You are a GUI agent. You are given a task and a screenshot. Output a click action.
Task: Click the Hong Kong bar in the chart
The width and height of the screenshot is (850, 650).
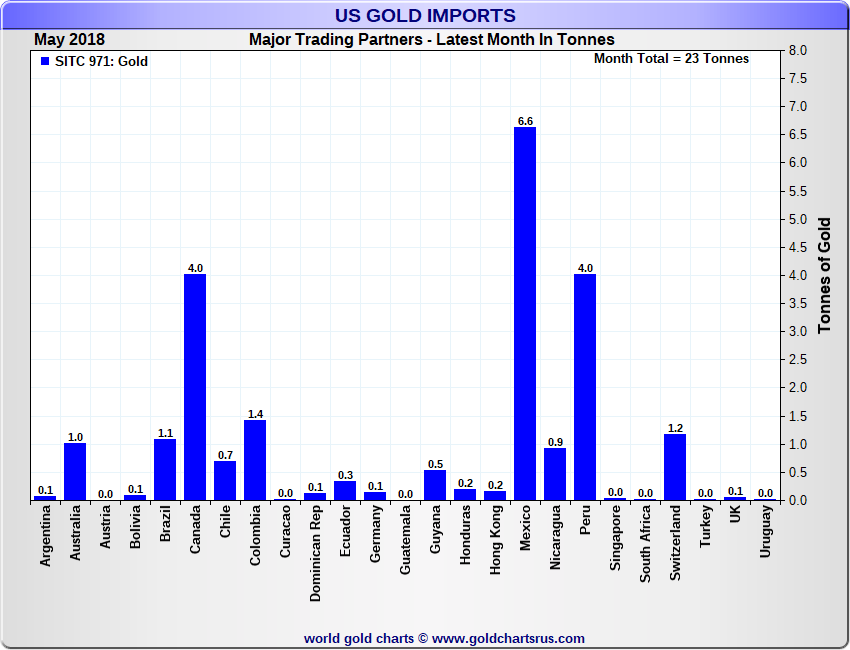(x=495, y=495)
